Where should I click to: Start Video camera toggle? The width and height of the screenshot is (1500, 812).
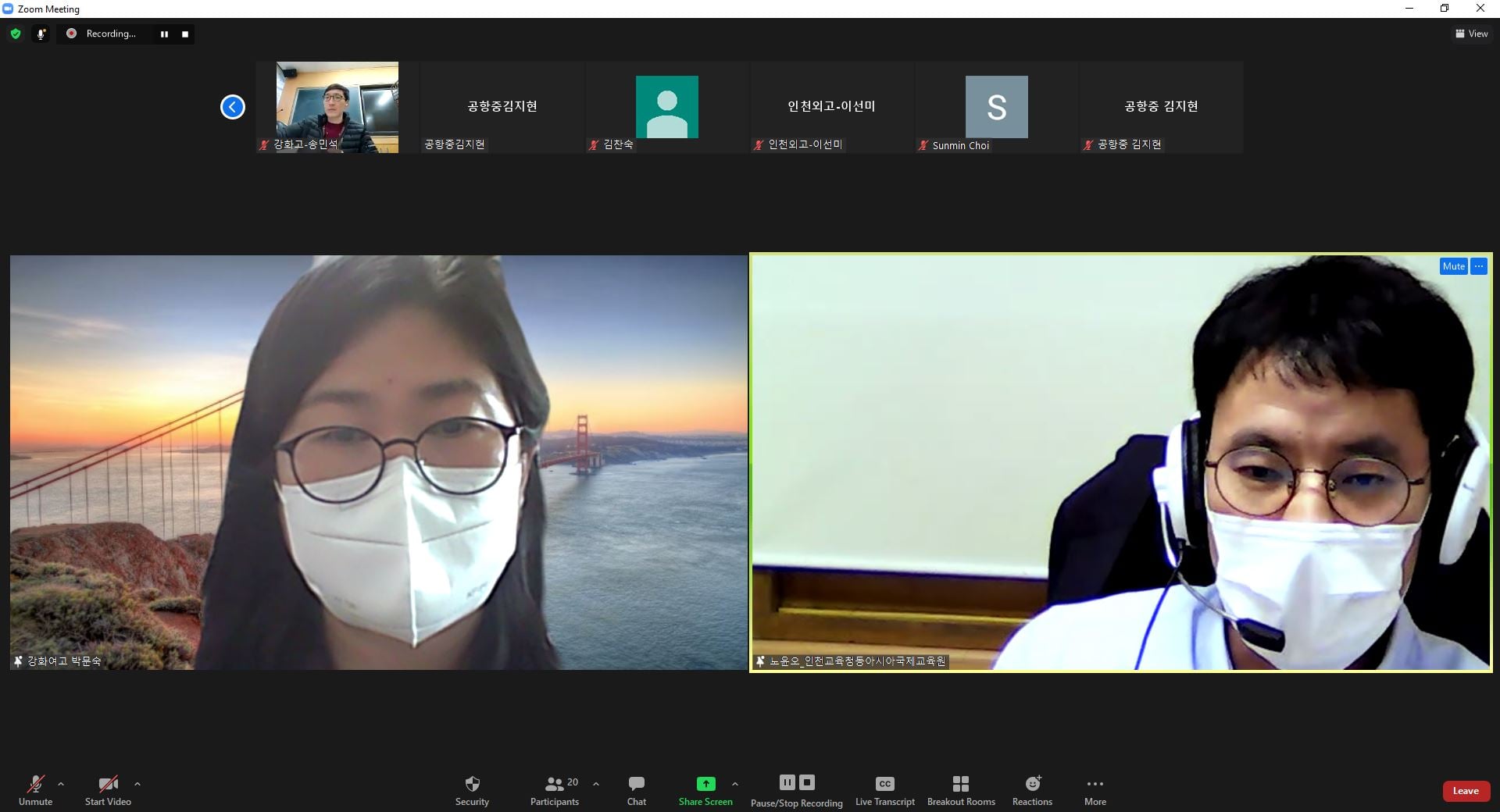108,784
